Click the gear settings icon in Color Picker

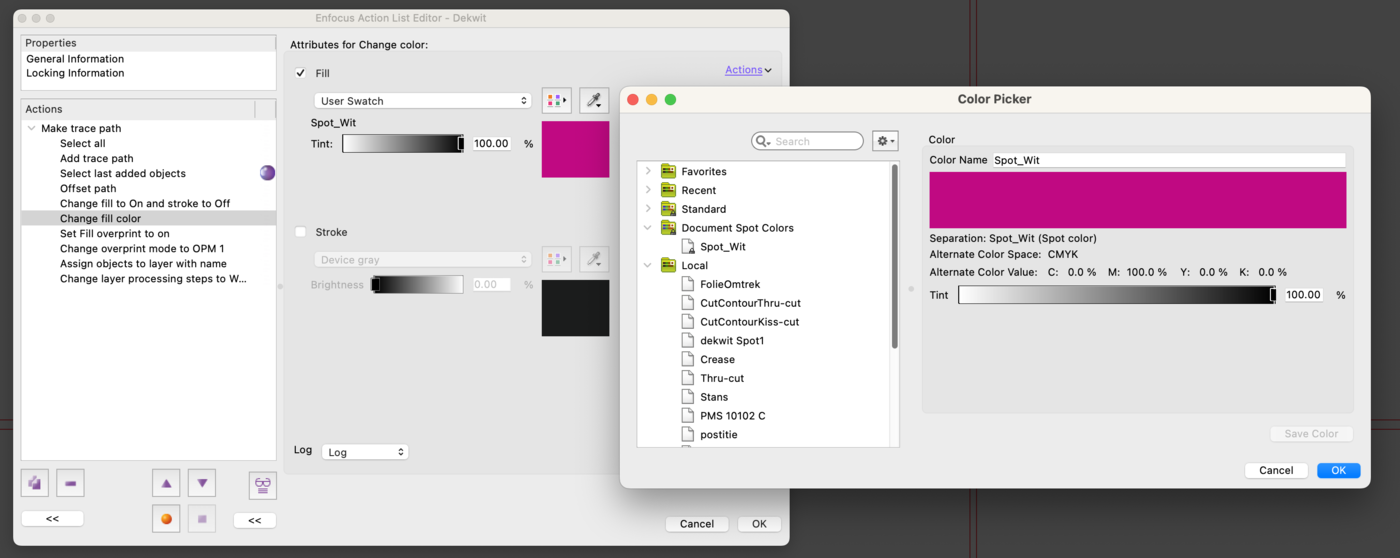[885, 141]
